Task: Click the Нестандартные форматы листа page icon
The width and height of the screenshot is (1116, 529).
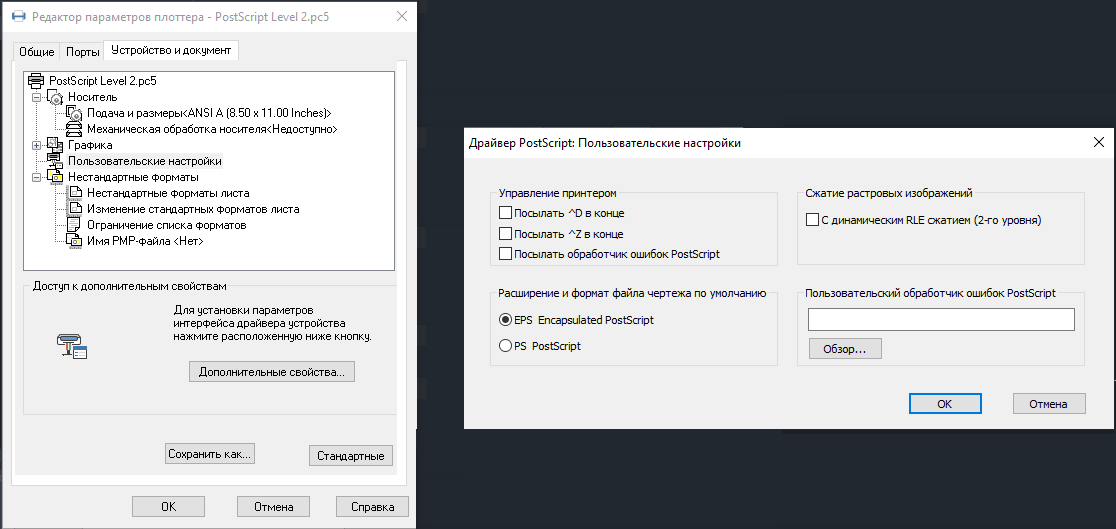Action: tap(74, 193)
